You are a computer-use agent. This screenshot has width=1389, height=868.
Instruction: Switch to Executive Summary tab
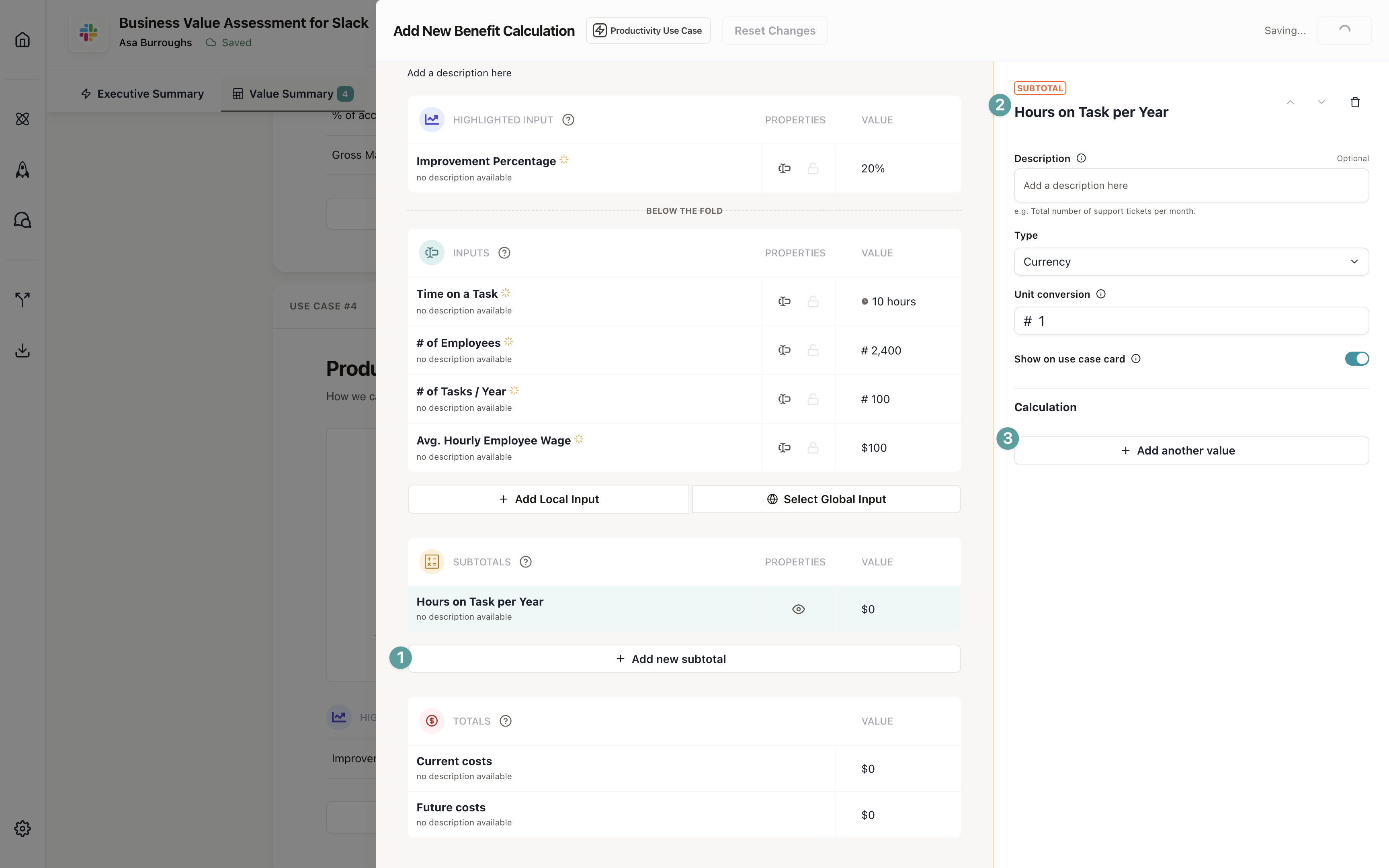click(142, 94)
